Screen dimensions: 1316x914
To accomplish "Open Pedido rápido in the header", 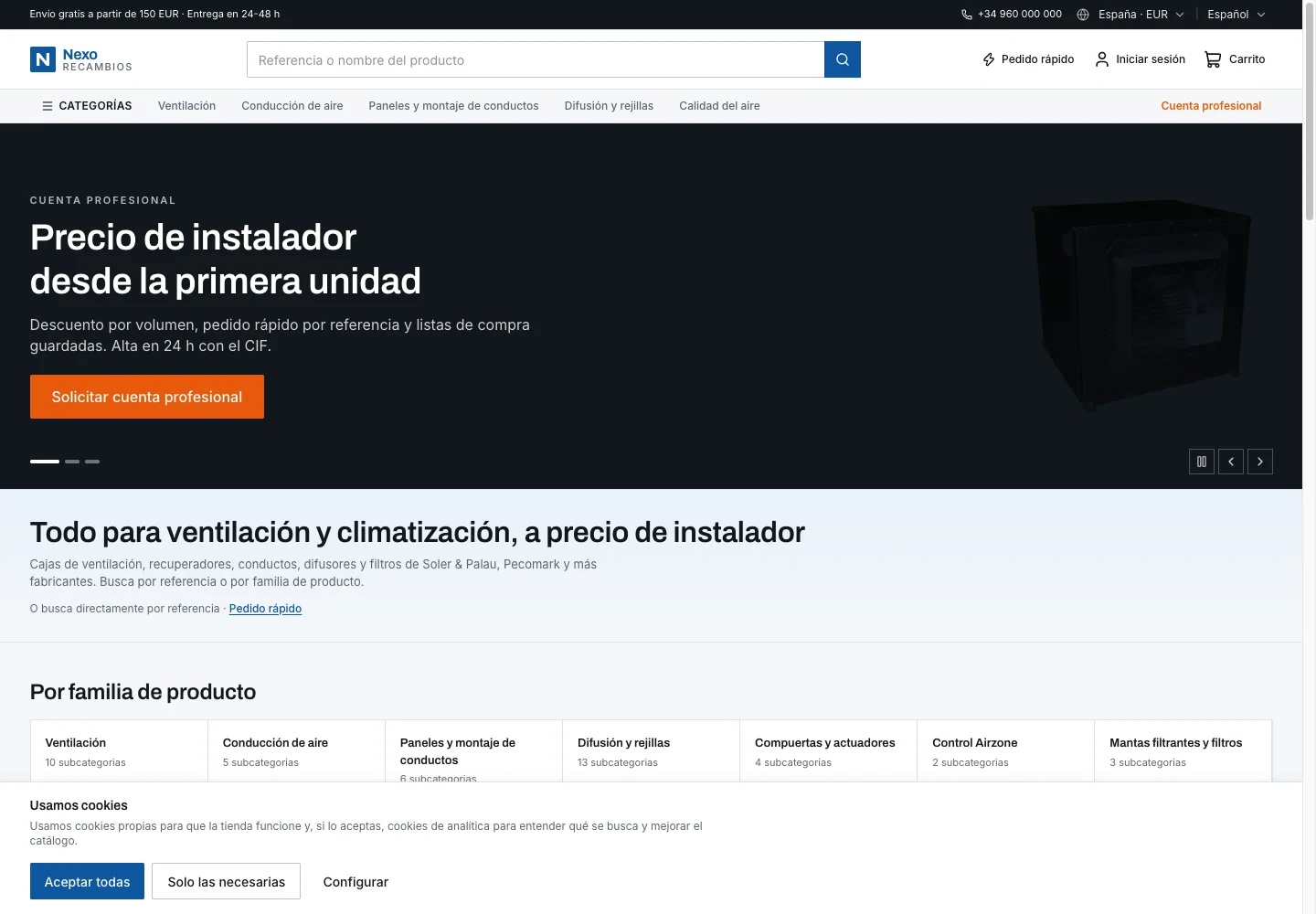I will pos(1028,59).
